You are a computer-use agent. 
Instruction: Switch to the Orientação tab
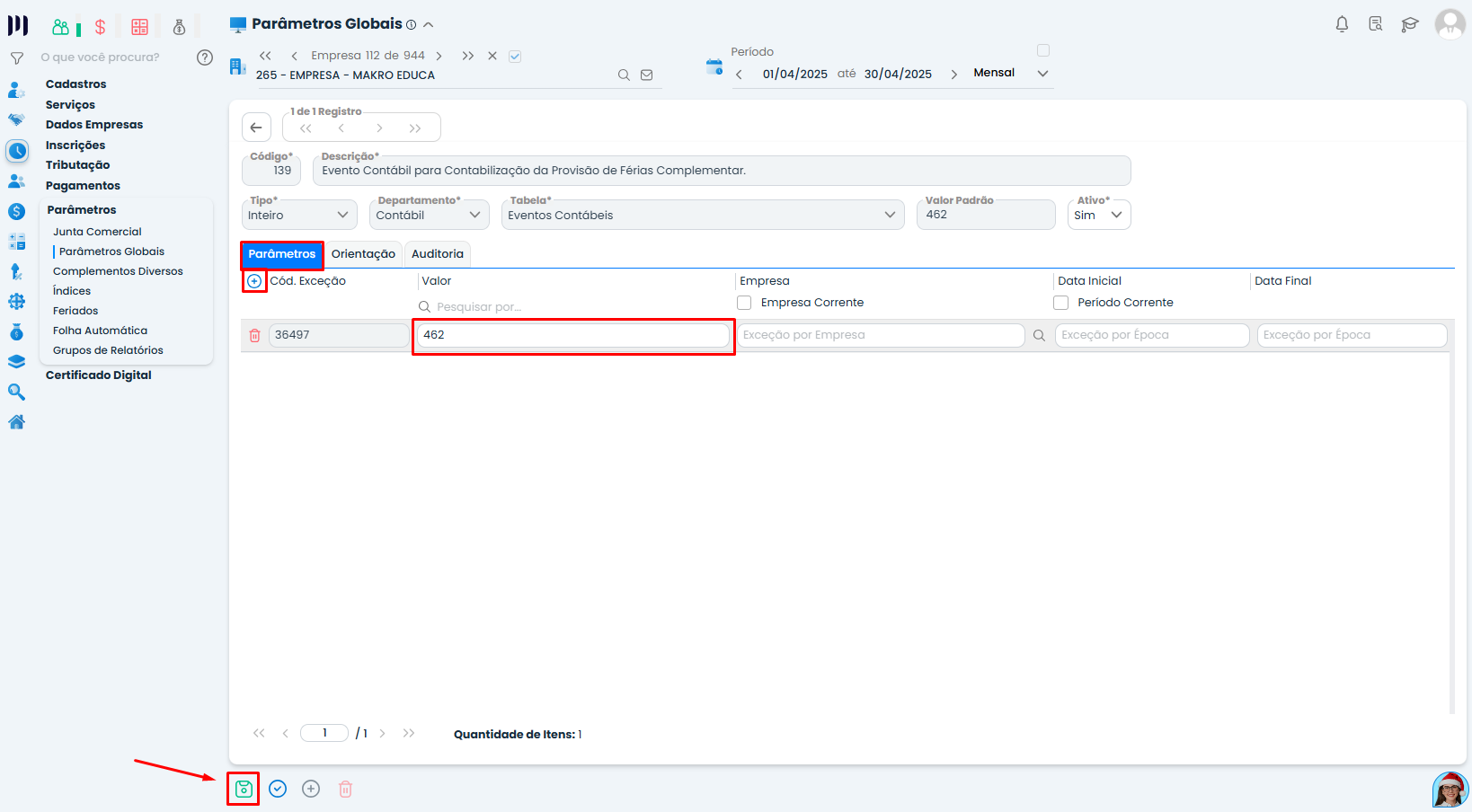[x=363, y=254]
